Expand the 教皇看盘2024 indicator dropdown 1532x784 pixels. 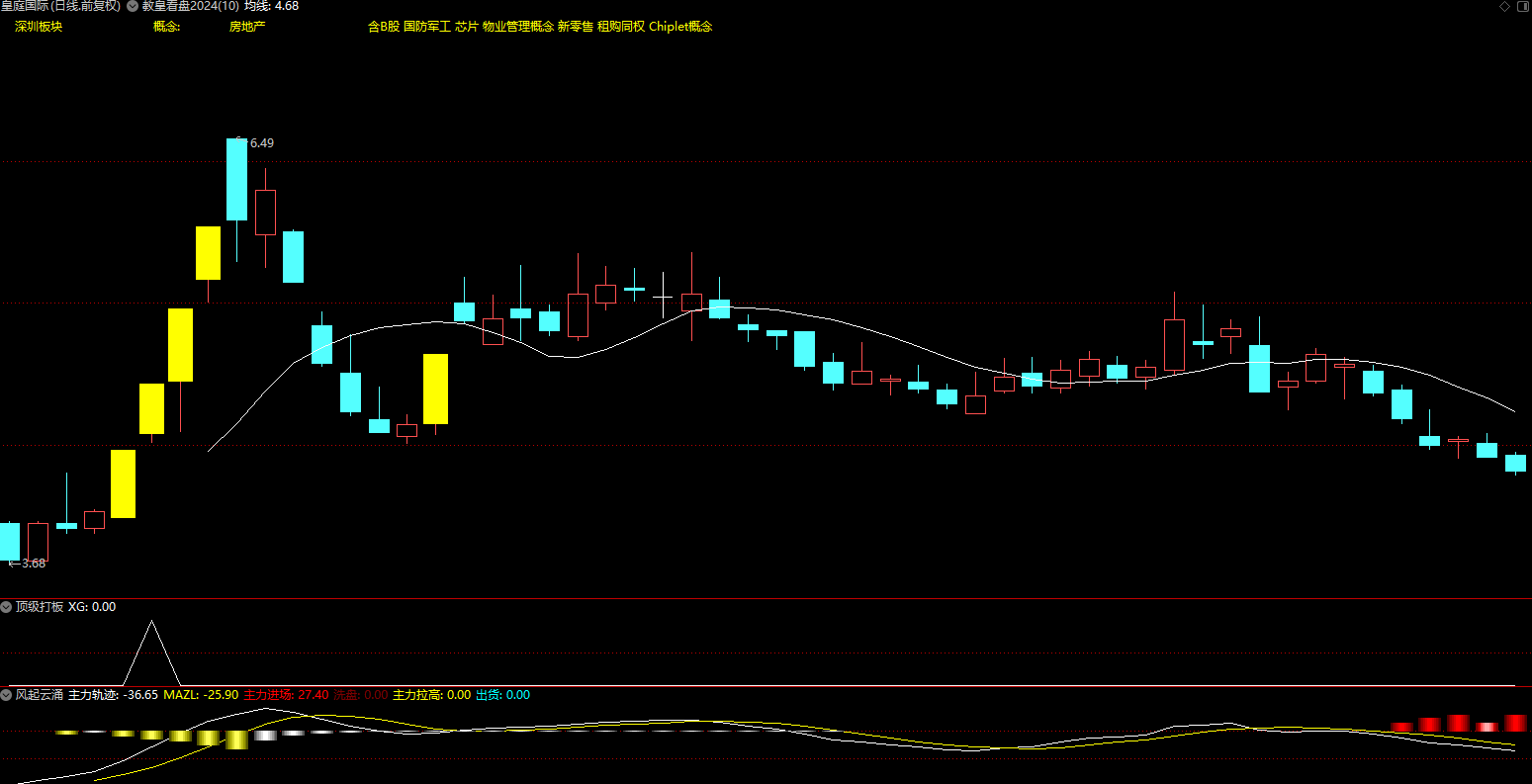pos(134,6)
